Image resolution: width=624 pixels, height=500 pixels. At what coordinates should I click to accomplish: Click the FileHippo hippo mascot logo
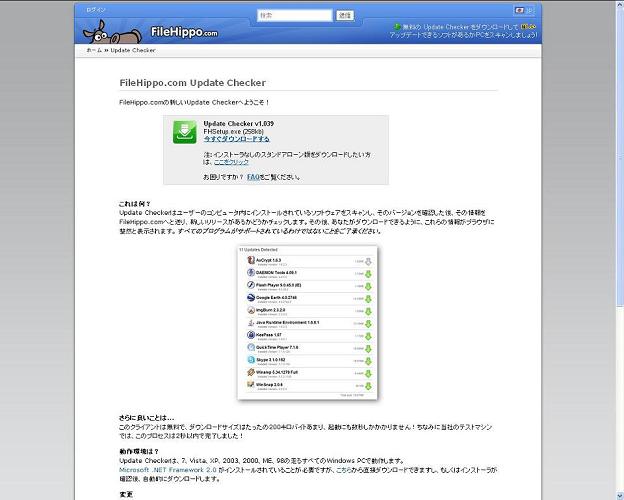(112, 32)
